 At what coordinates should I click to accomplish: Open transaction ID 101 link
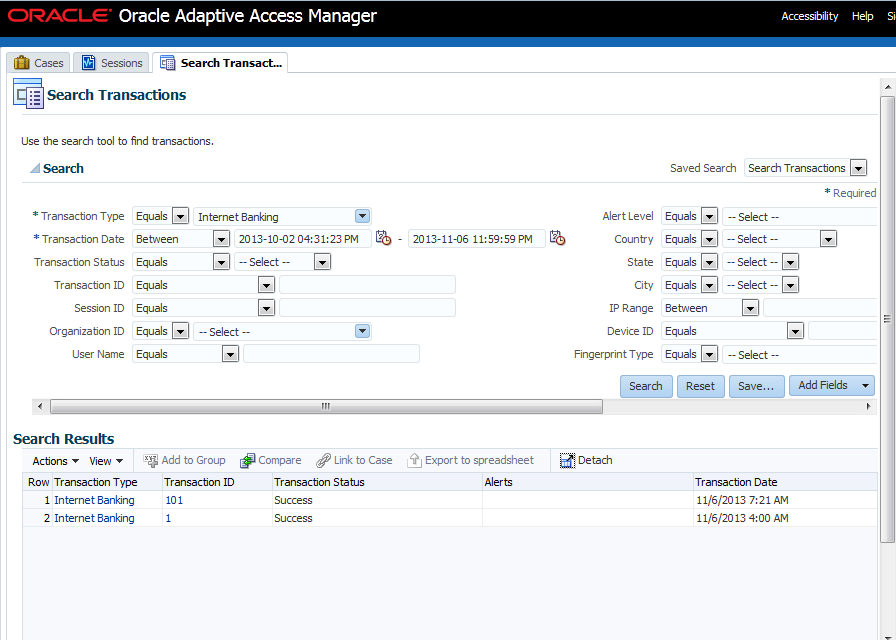[174, 500]
